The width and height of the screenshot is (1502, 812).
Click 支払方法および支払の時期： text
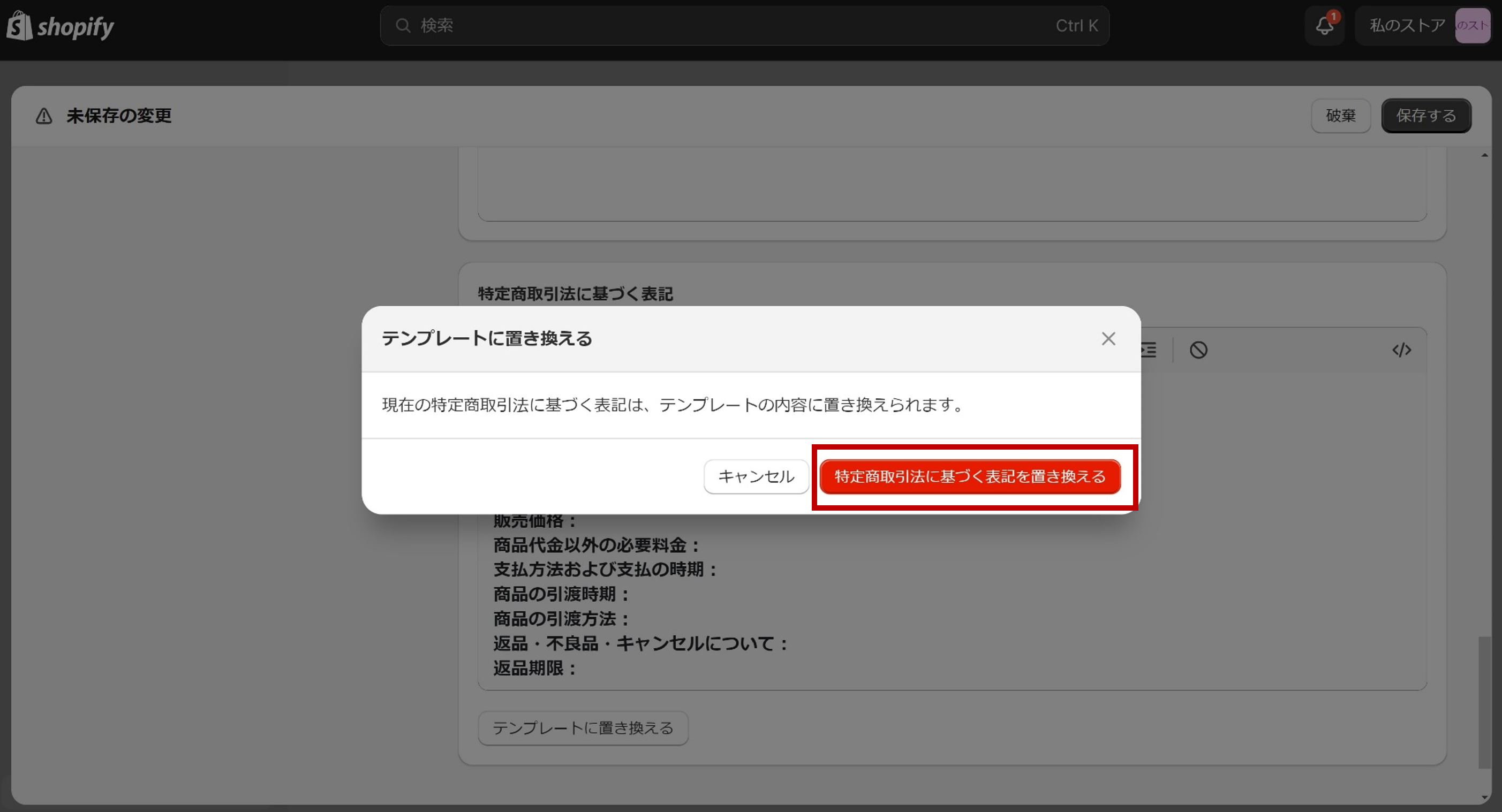(x=605, y=570)
